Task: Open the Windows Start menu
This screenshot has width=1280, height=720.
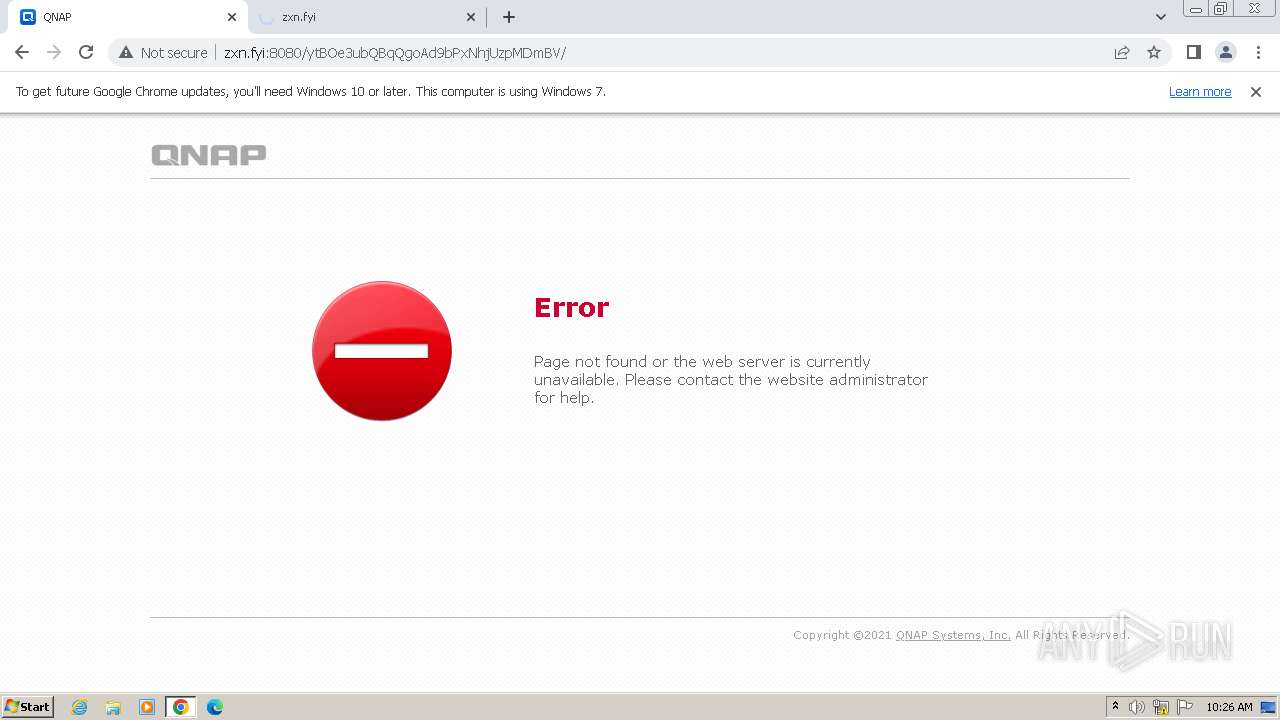Action: (28, 706)
